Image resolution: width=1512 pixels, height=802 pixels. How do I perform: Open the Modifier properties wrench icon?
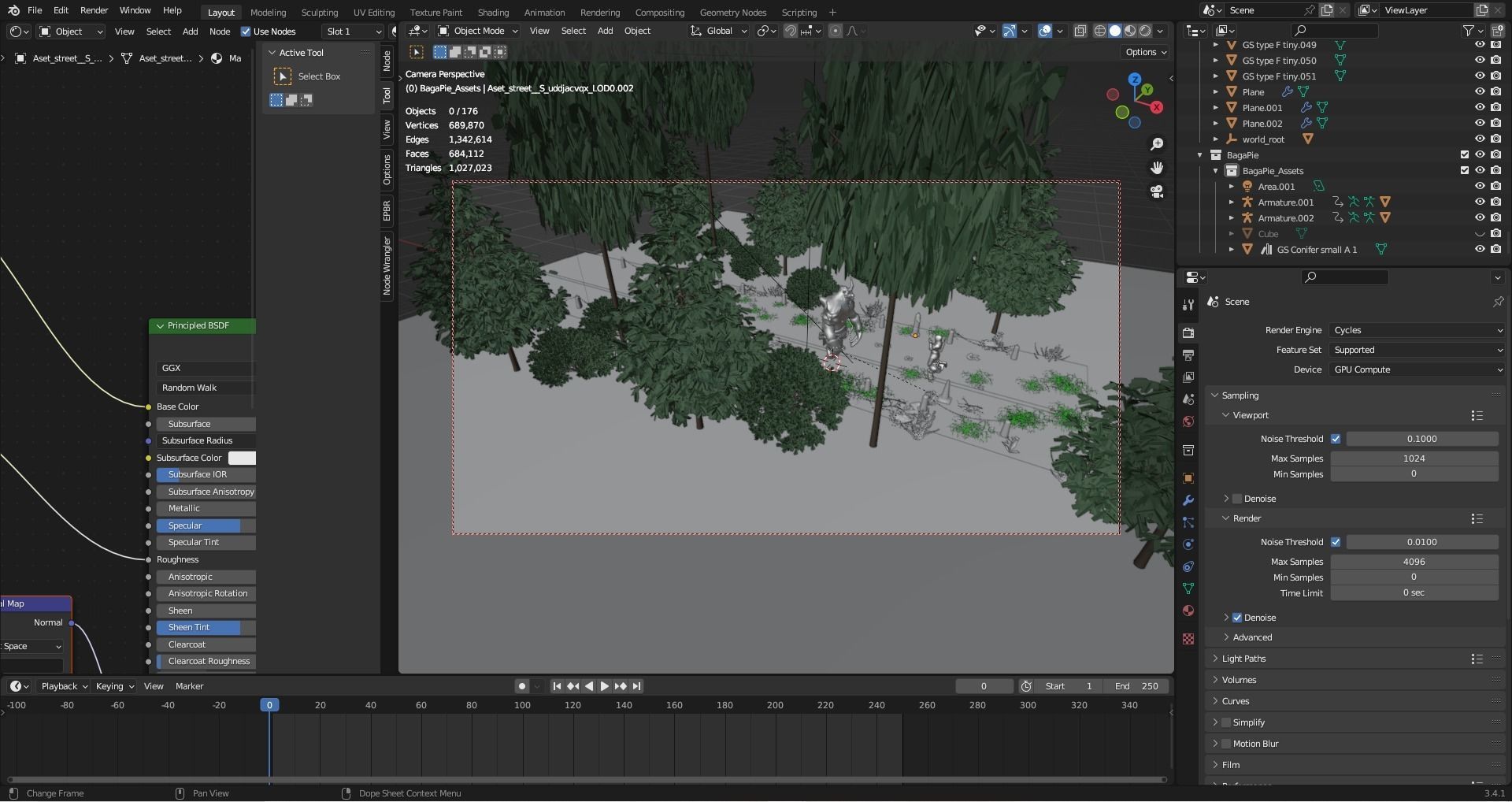(1188, 500)
